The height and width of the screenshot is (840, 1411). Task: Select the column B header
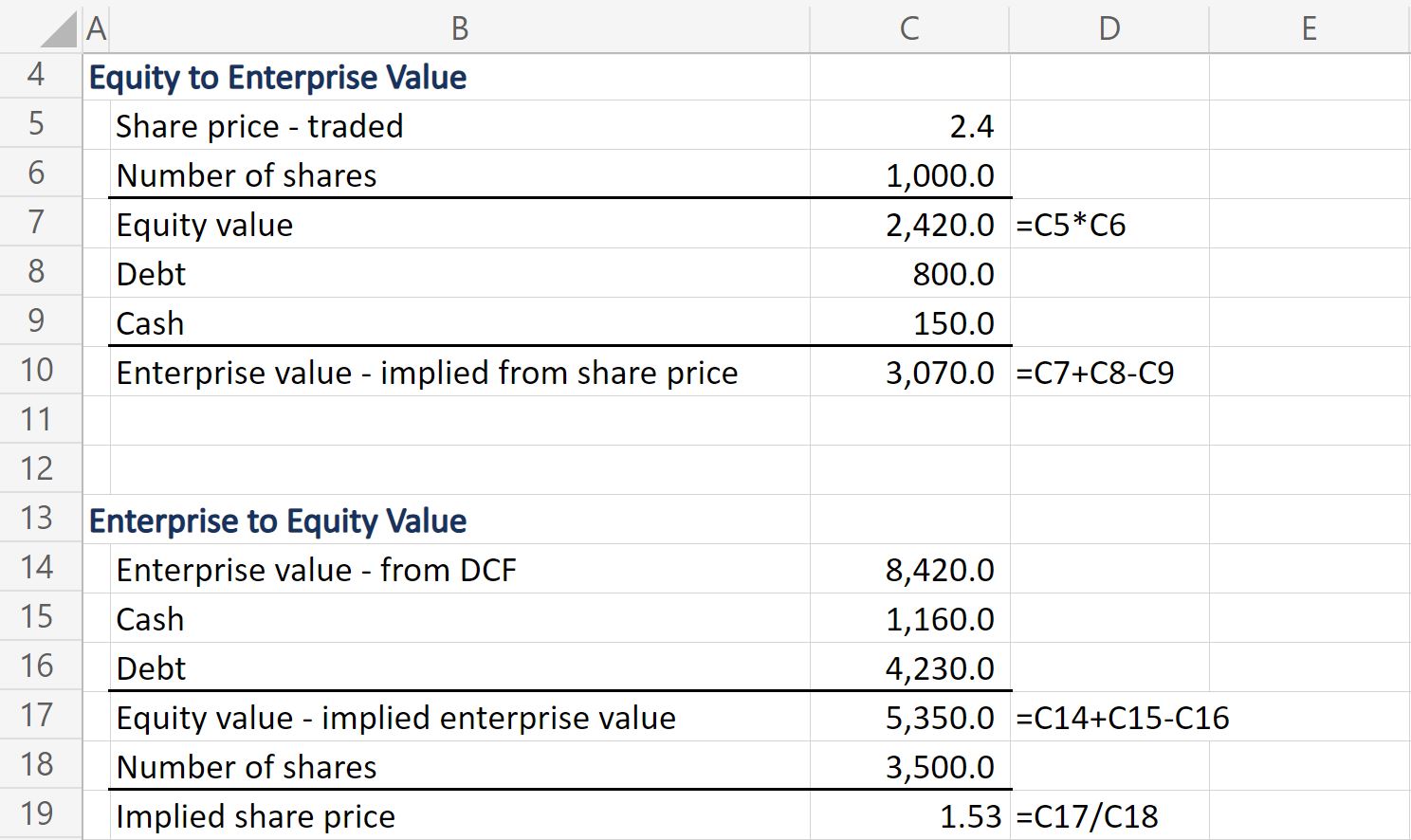click(x=460, y=28)
